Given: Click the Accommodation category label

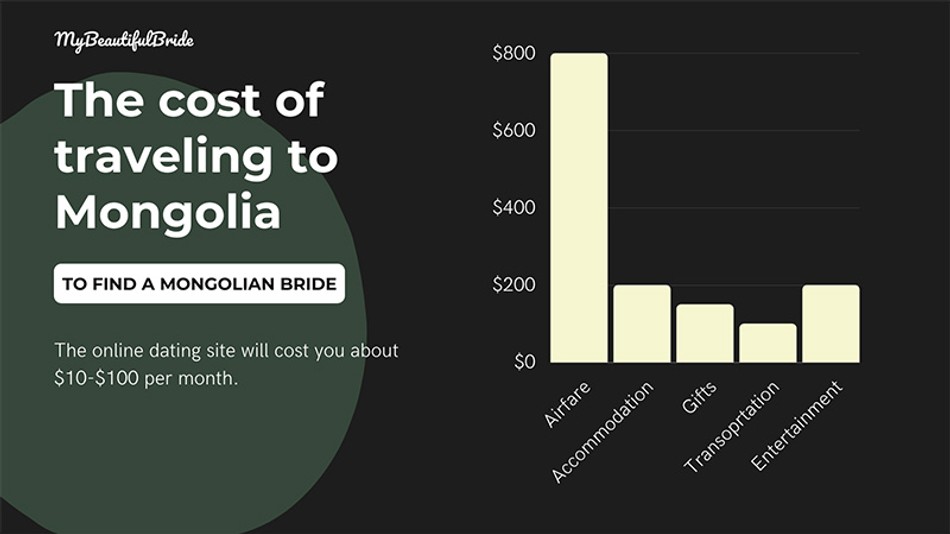Looking at the screenshot, I should tap(603, 432).
